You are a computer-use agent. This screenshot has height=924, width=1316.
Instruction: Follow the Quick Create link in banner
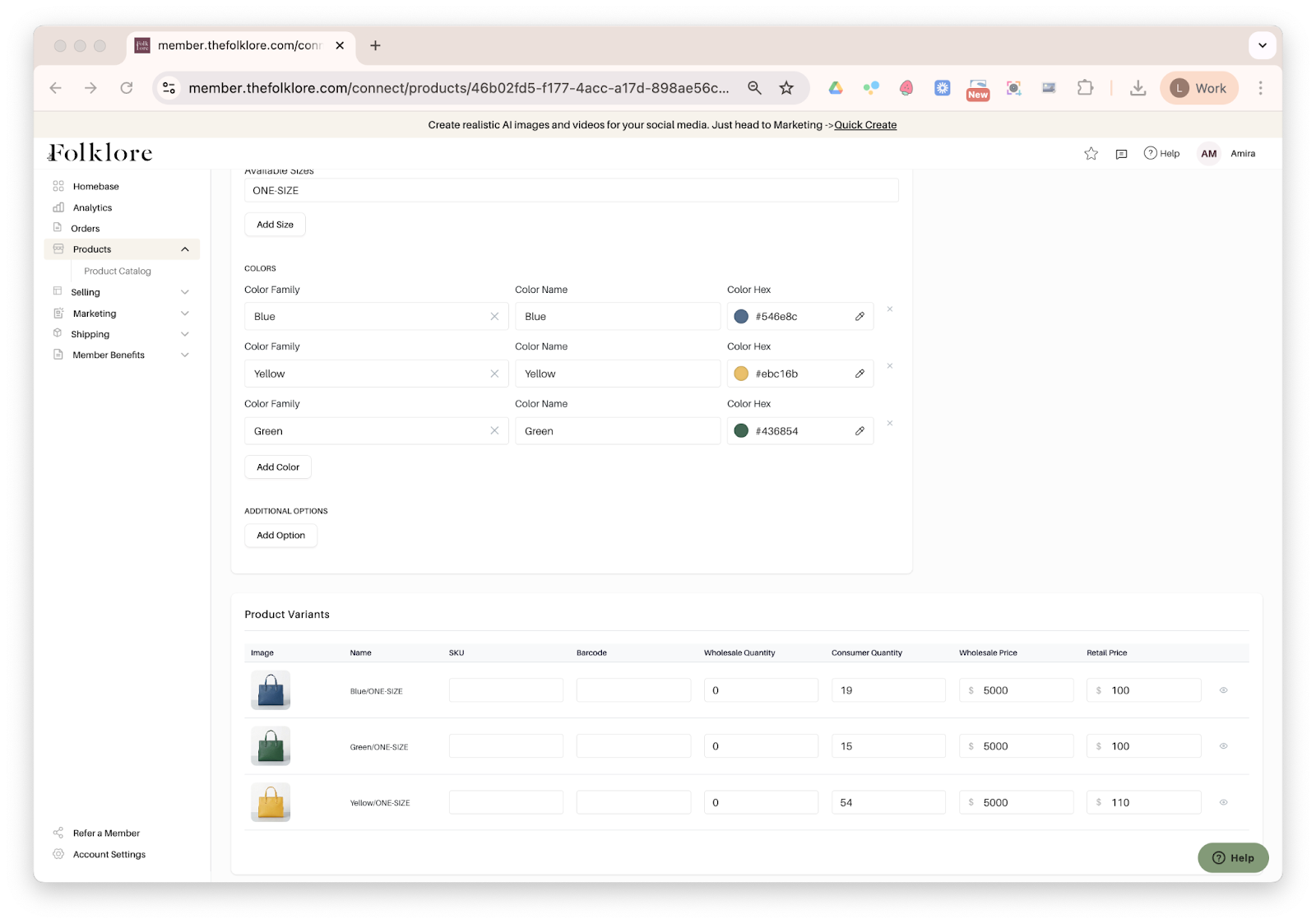[x=865, y=125]
